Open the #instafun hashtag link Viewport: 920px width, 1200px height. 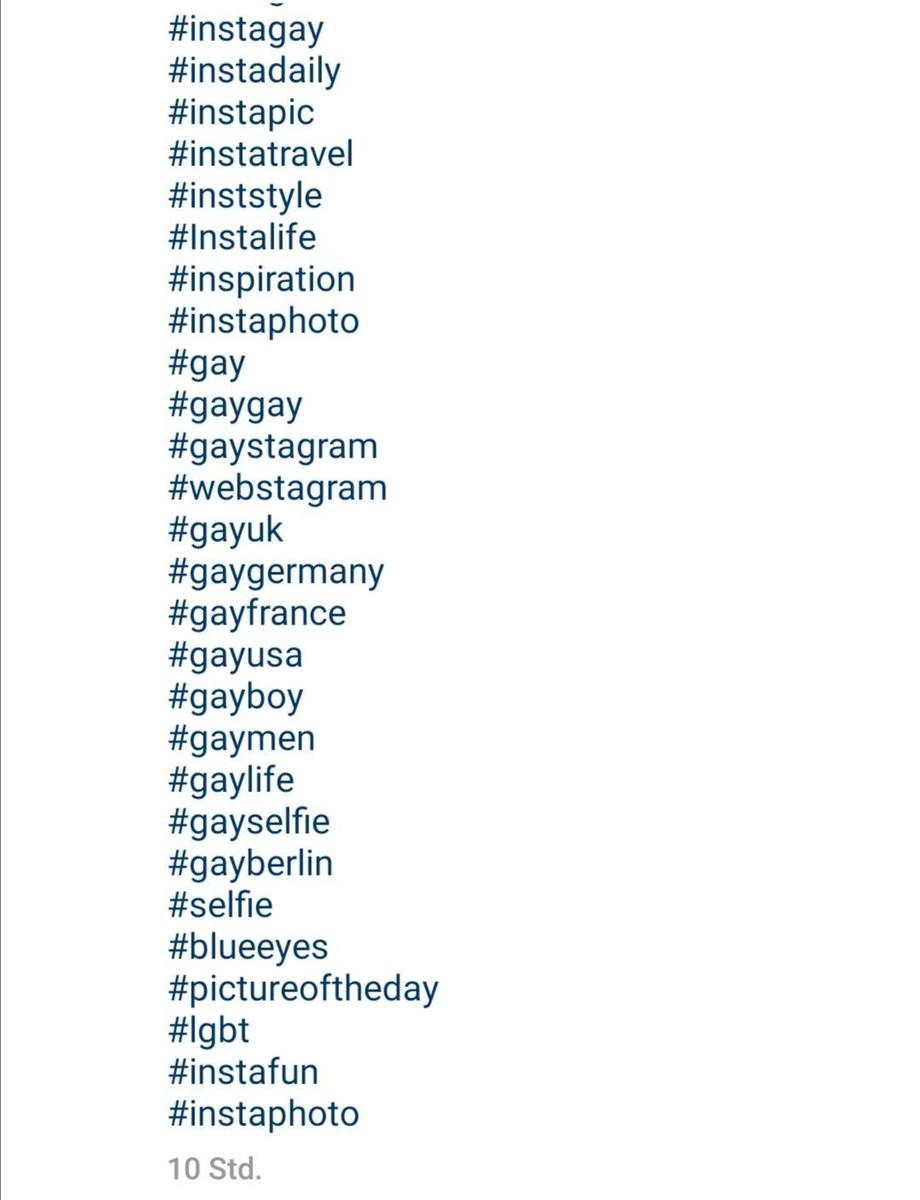coord(243,1072)
